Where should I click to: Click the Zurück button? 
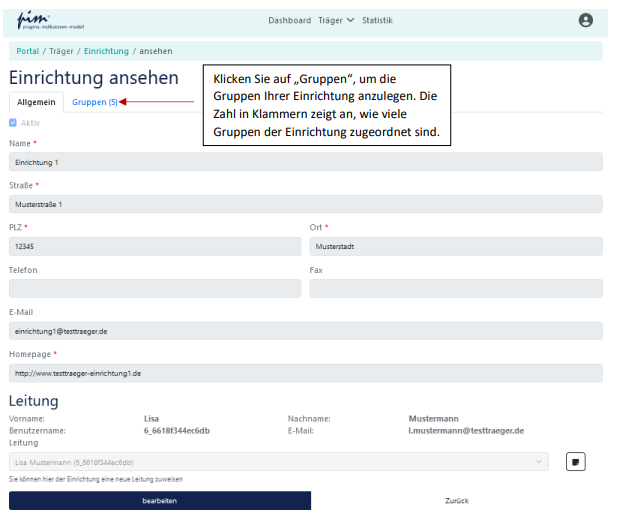point(457,500)
